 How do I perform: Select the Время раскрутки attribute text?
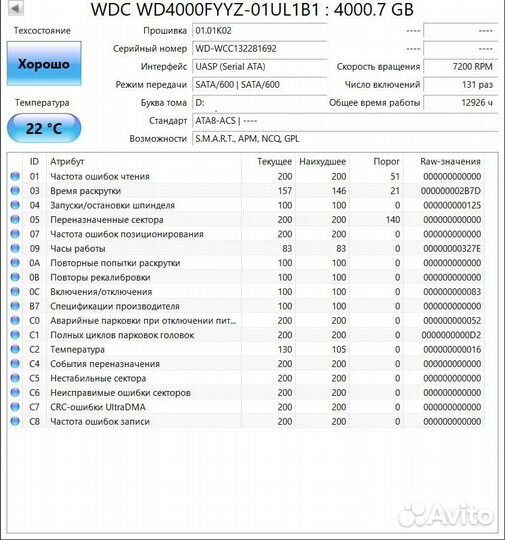pyautogui.click(x=85, y=190)
